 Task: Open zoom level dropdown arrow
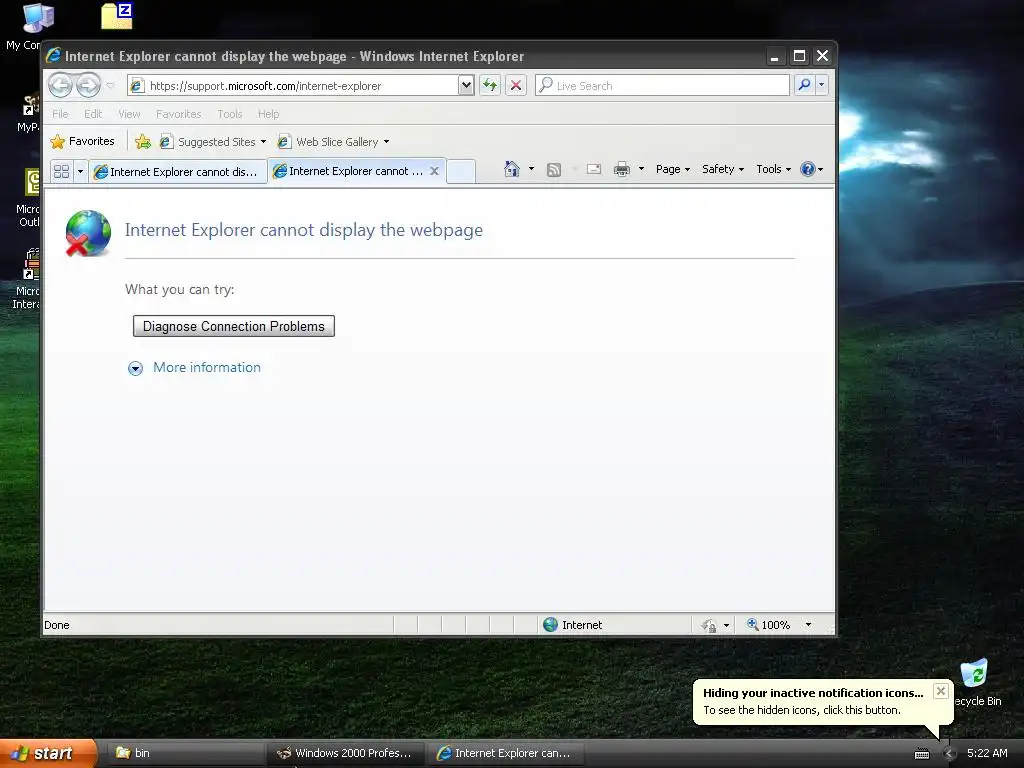click(x=808, y=625)
